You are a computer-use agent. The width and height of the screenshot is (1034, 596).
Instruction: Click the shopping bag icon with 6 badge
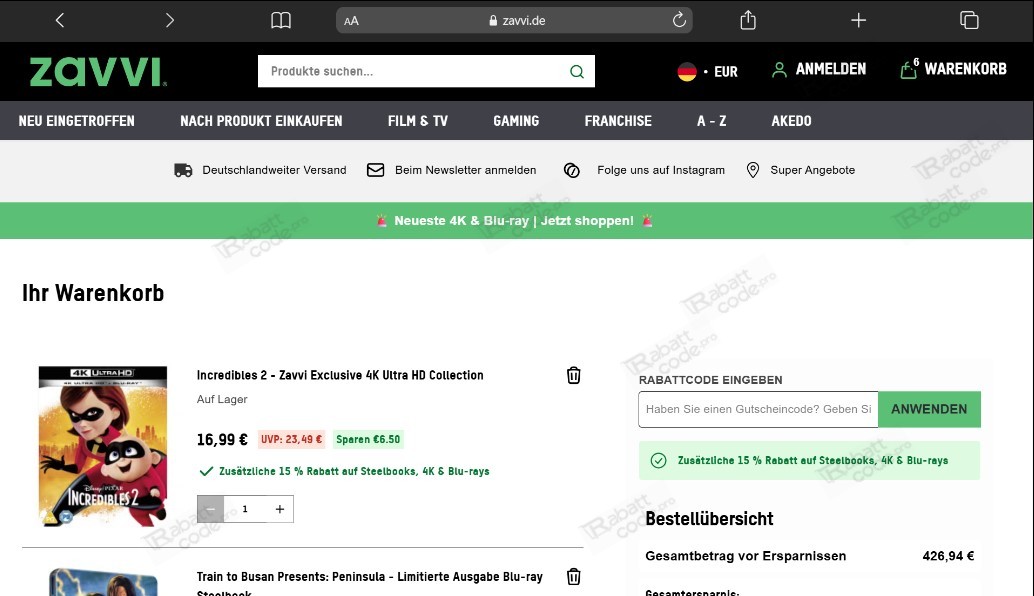[x=909, y=69]
